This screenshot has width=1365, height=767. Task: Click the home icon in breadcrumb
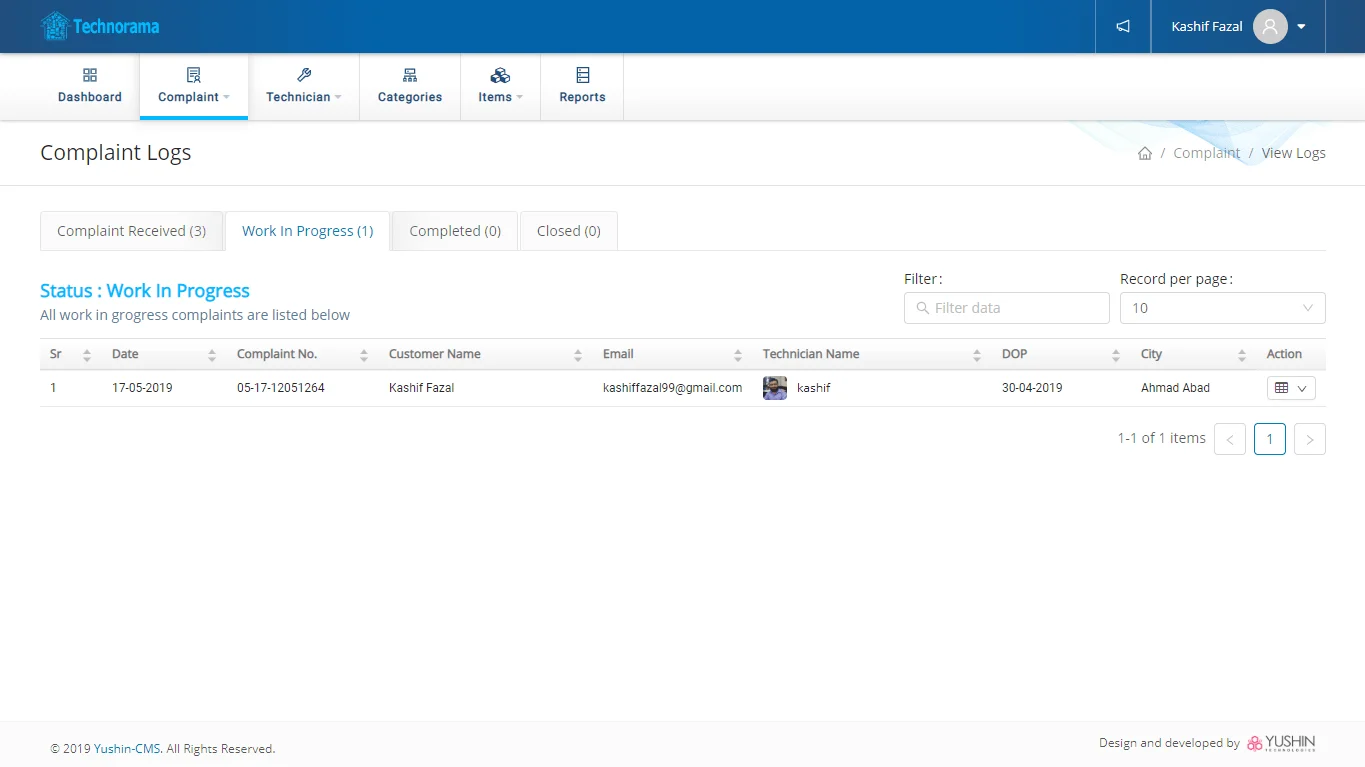click(1145, 153)
